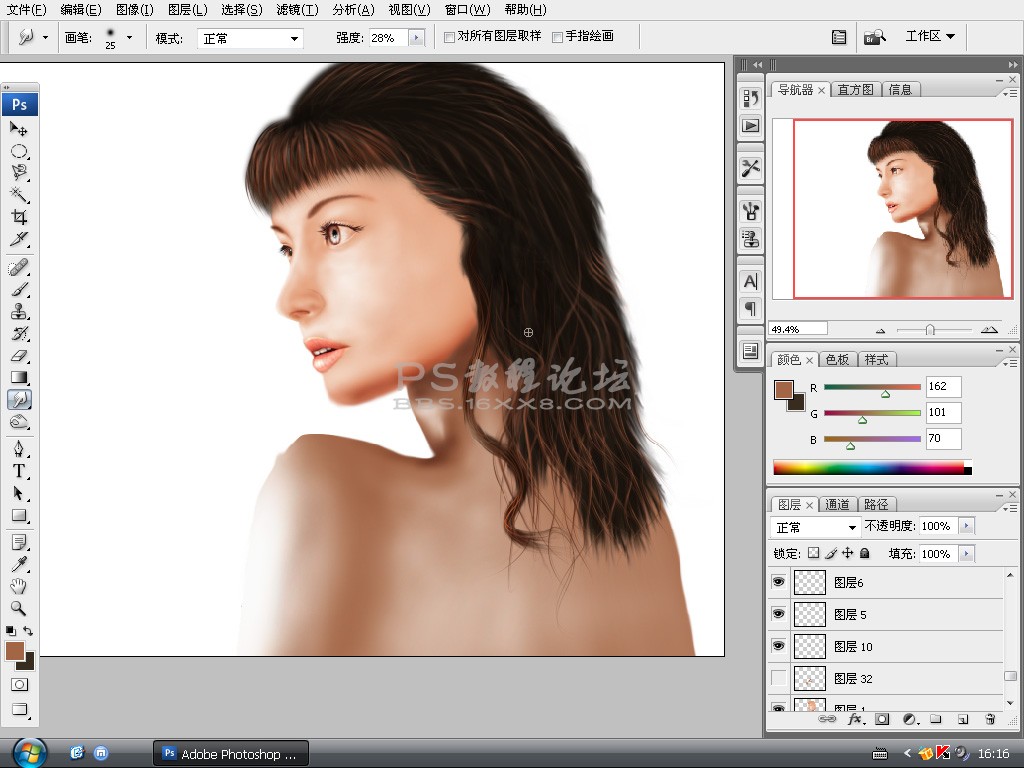Click the R red channel slider

pyautogui.click(x=872, y=387)
